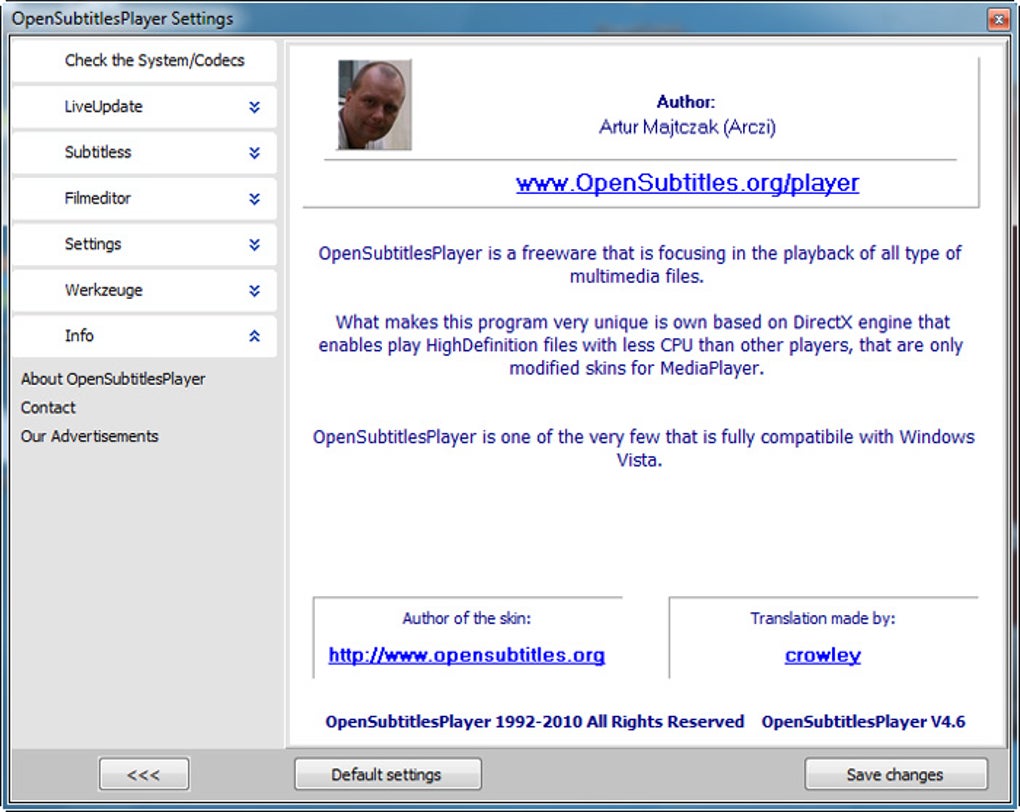This screenshot has height=812, width=1020.
Task: Click the Save changes button
Action: click(x=896, y=774)
